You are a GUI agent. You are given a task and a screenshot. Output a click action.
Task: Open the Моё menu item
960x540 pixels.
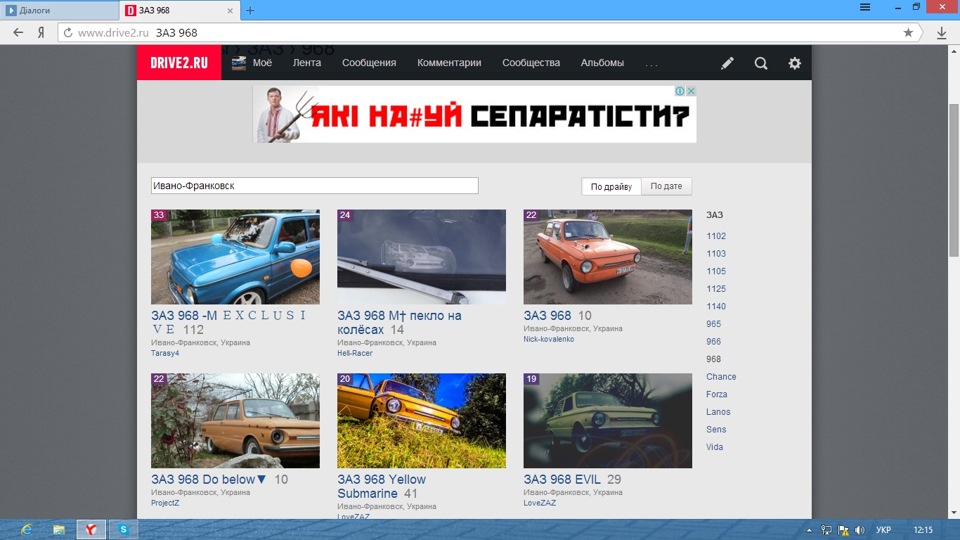click(262, 62)
